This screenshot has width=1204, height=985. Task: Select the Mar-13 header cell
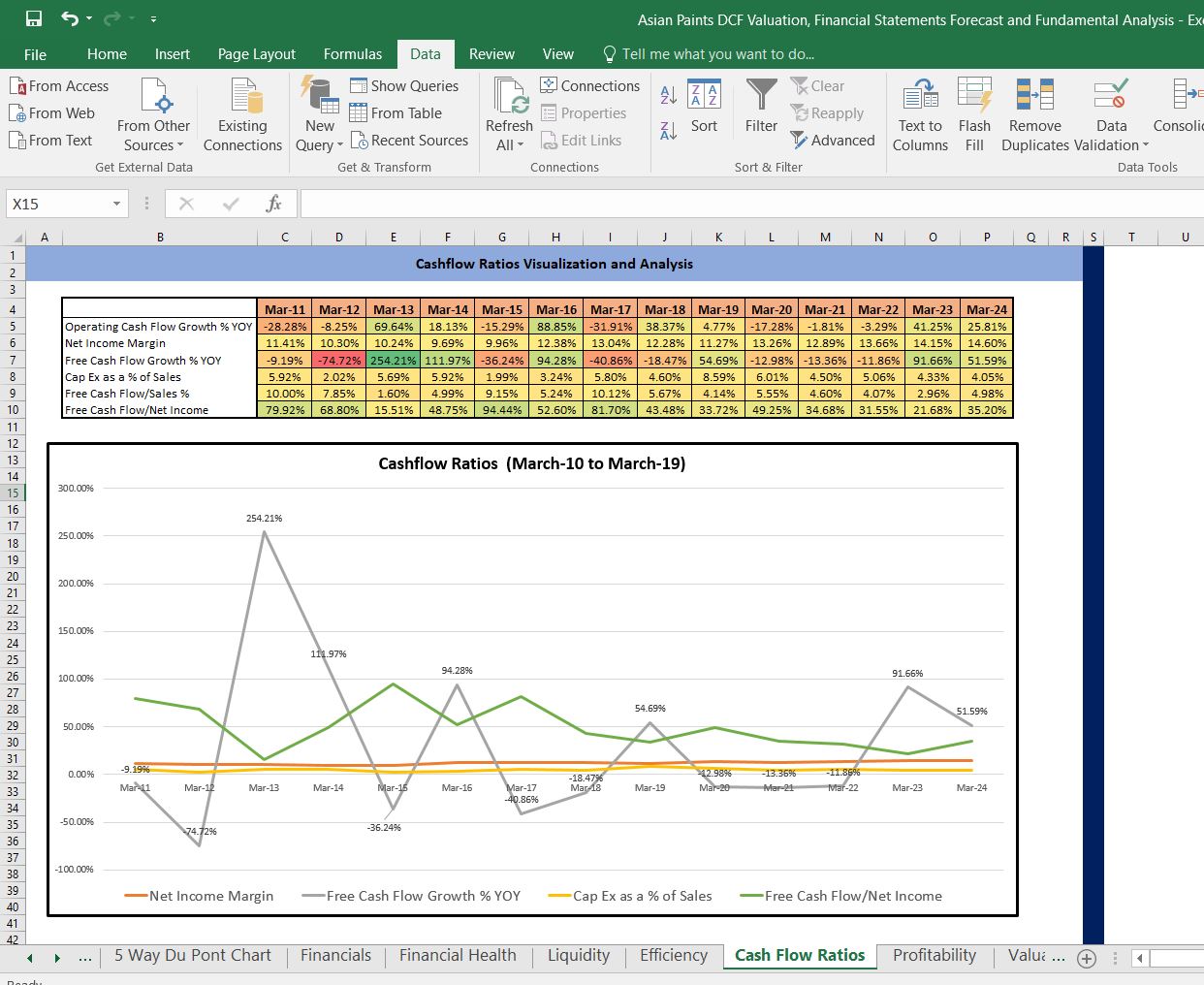tap(393, 309)
